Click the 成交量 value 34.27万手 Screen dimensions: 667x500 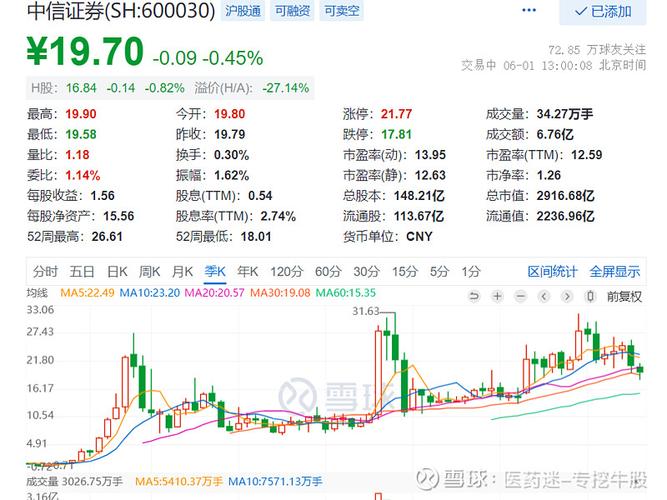(x=564, y=114)
